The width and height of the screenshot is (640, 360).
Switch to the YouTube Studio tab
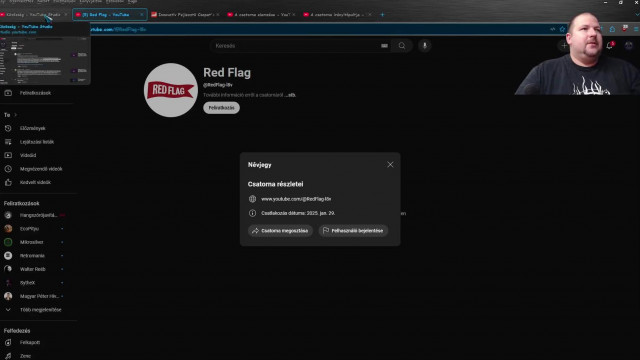tap(33, 15)
